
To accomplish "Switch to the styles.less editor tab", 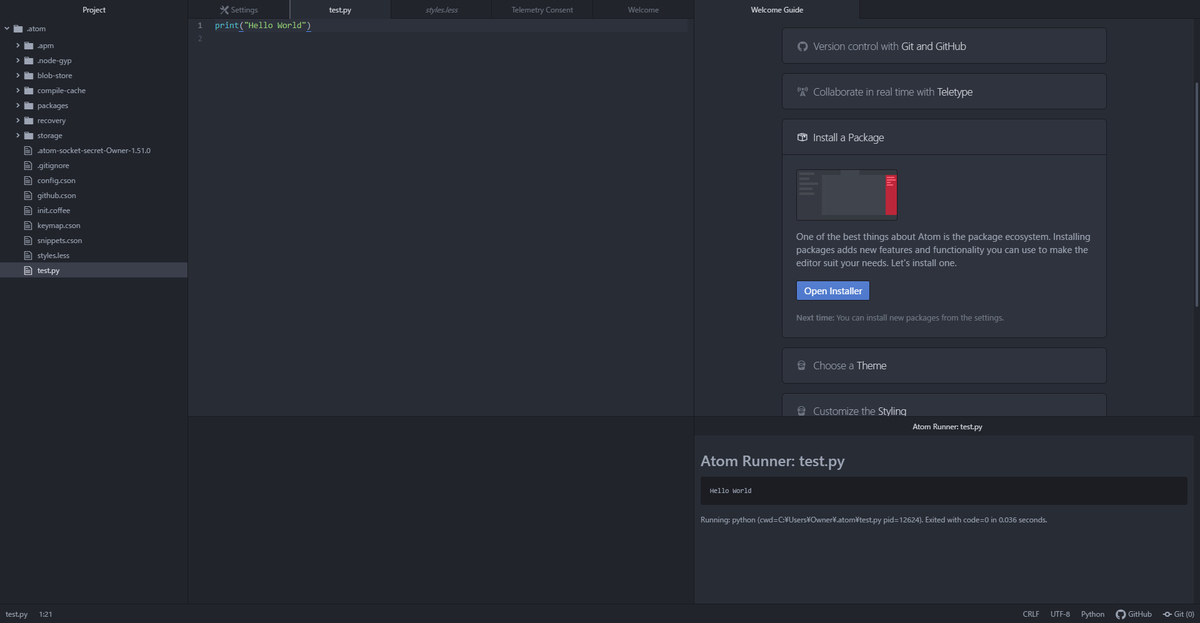I will click(441, 10).
